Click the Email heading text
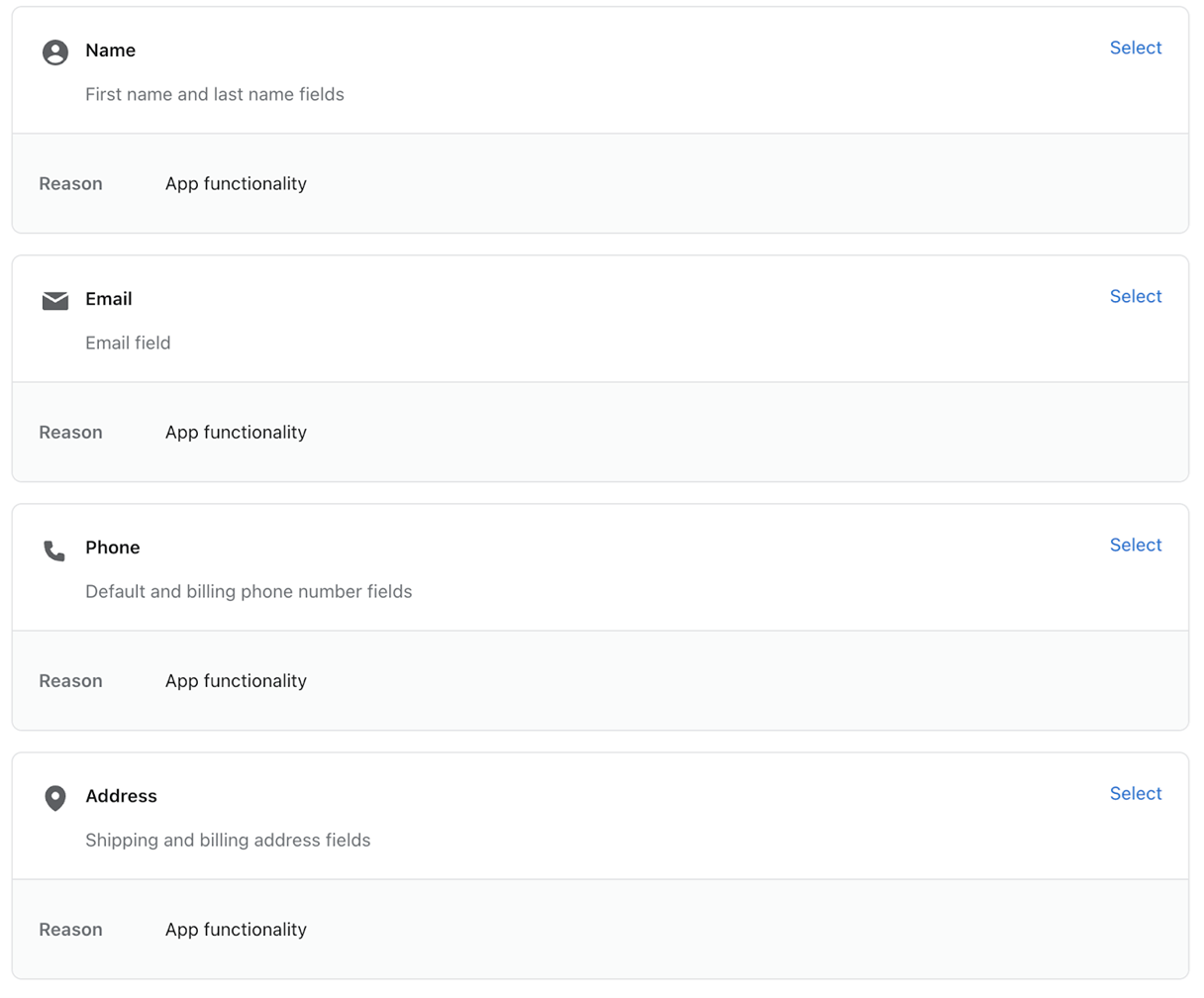The width and height of the screenshot is (1204, 998). [x=108, y=299]
